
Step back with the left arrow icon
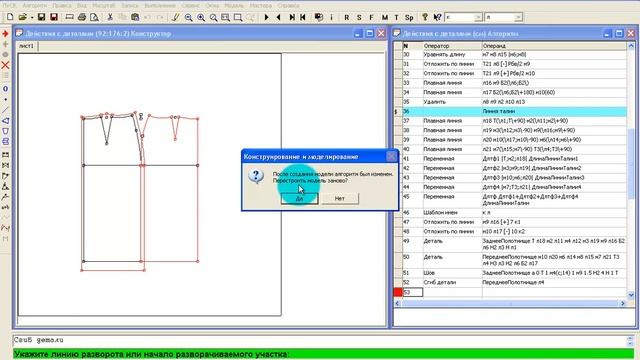(279, 17)
